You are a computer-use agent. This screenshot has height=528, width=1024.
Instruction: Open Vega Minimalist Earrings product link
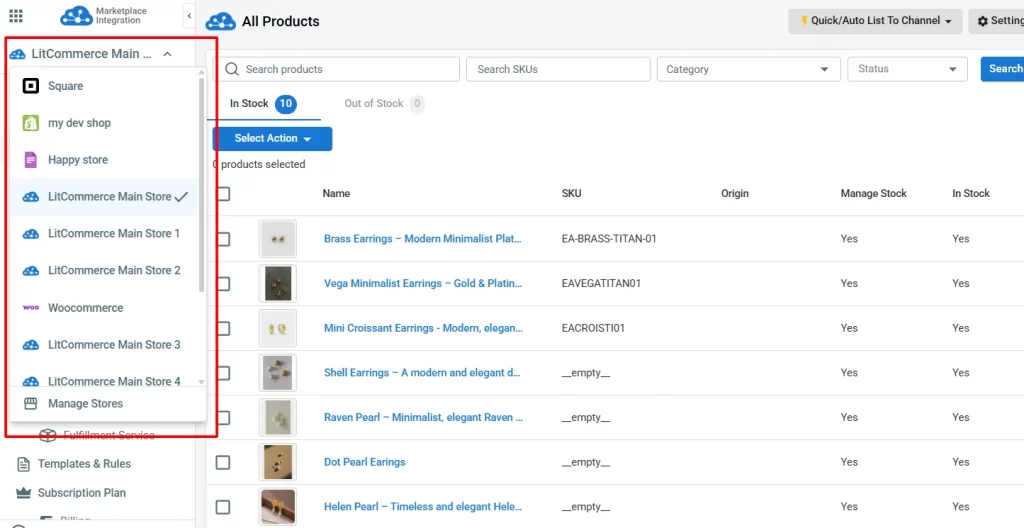point(423,284)
